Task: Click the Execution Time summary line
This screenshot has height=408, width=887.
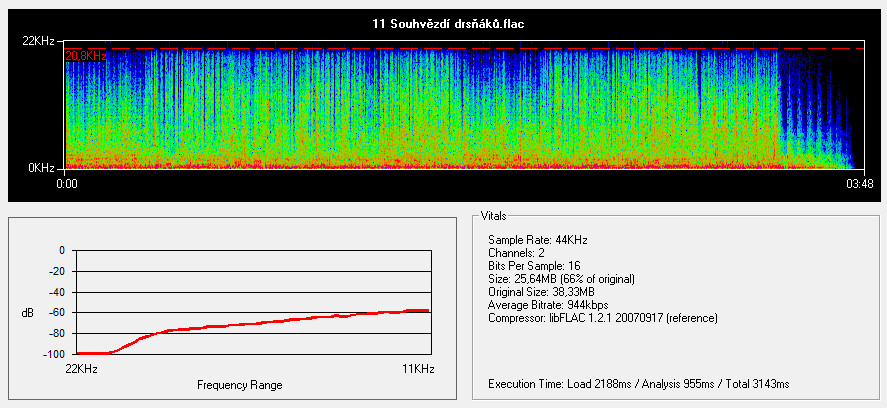Action: (x=638, y=384)
